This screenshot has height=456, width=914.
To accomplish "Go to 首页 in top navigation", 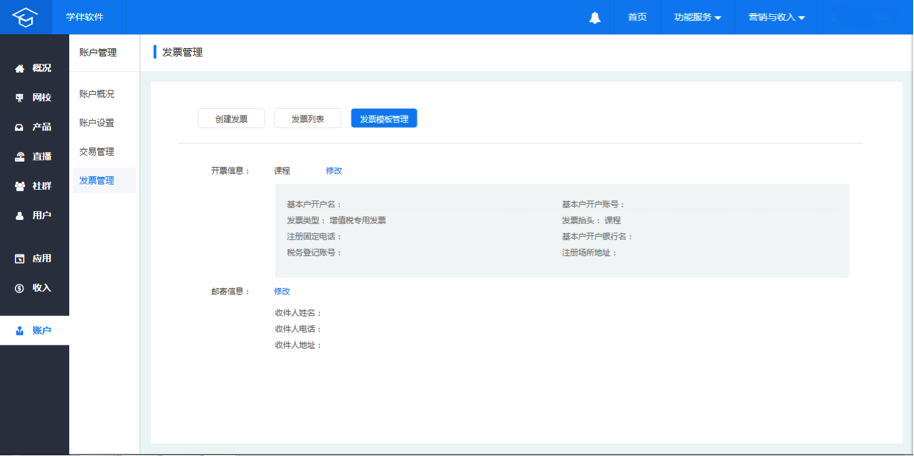I will (637, 17).
